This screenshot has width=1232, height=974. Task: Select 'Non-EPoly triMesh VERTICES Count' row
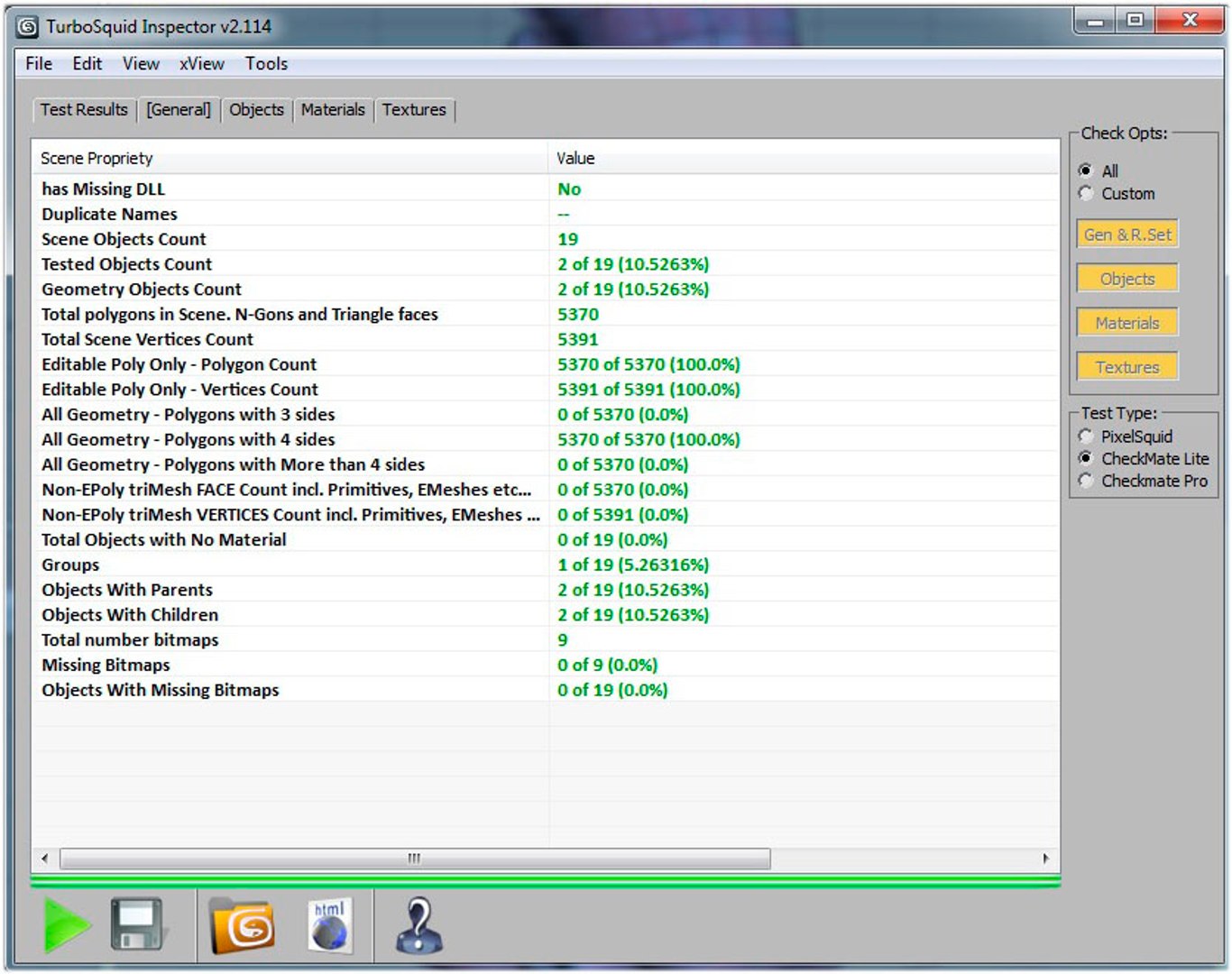point(546,515)
